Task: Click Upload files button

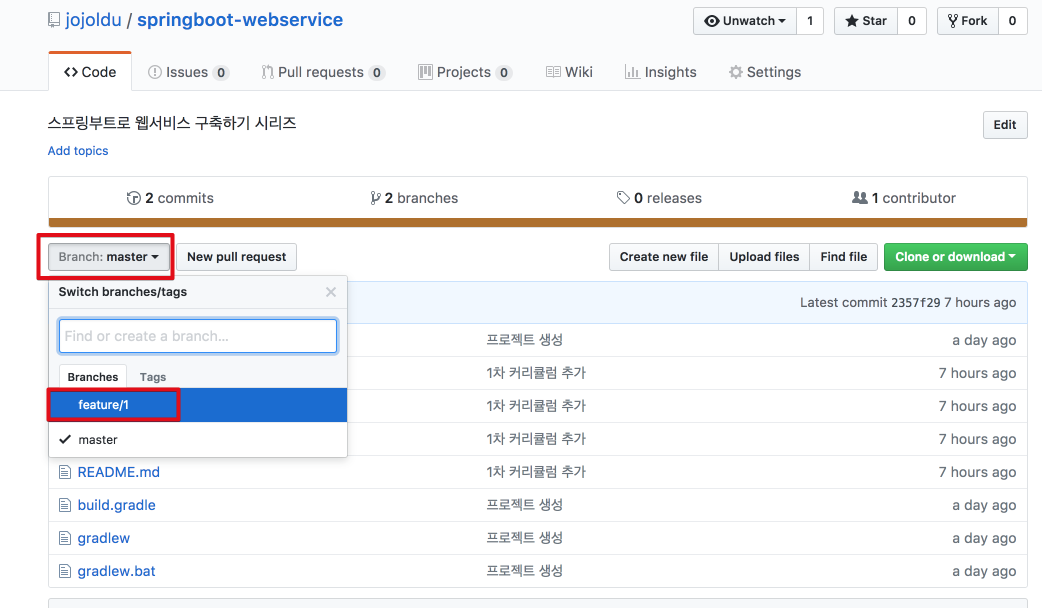Action: [764, 256]
